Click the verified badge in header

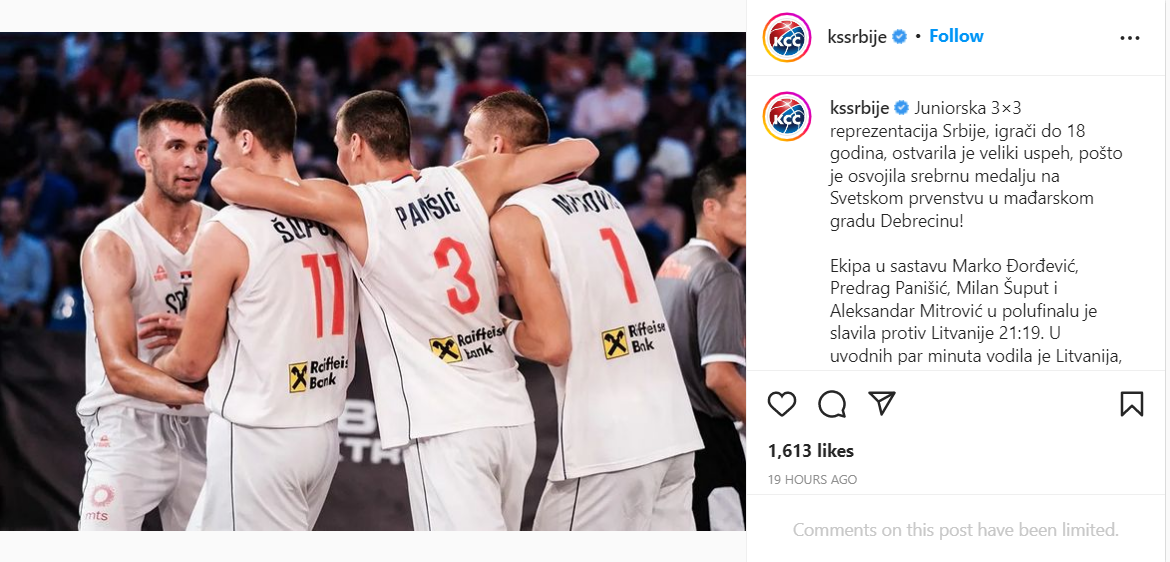[x=900, y=37]
